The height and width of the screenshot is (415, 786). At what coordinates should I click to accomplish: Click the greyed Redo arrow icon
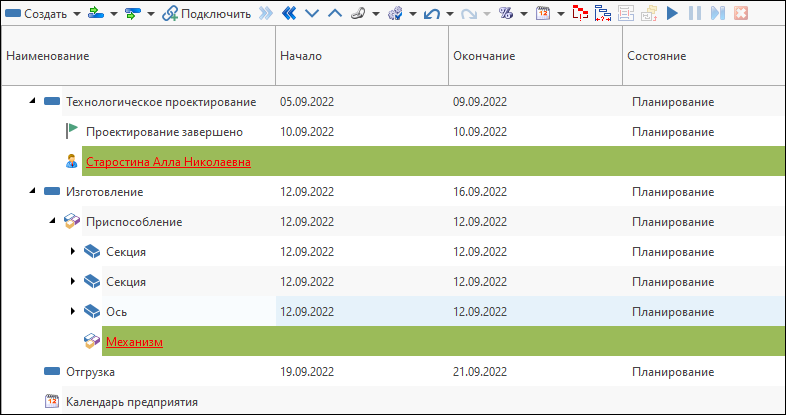(469, 14)
